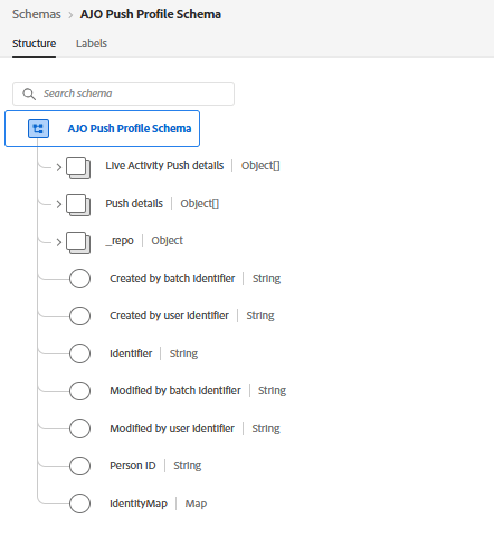
Task: Select the Identifier field label
Action: click(x=131, y=353)
